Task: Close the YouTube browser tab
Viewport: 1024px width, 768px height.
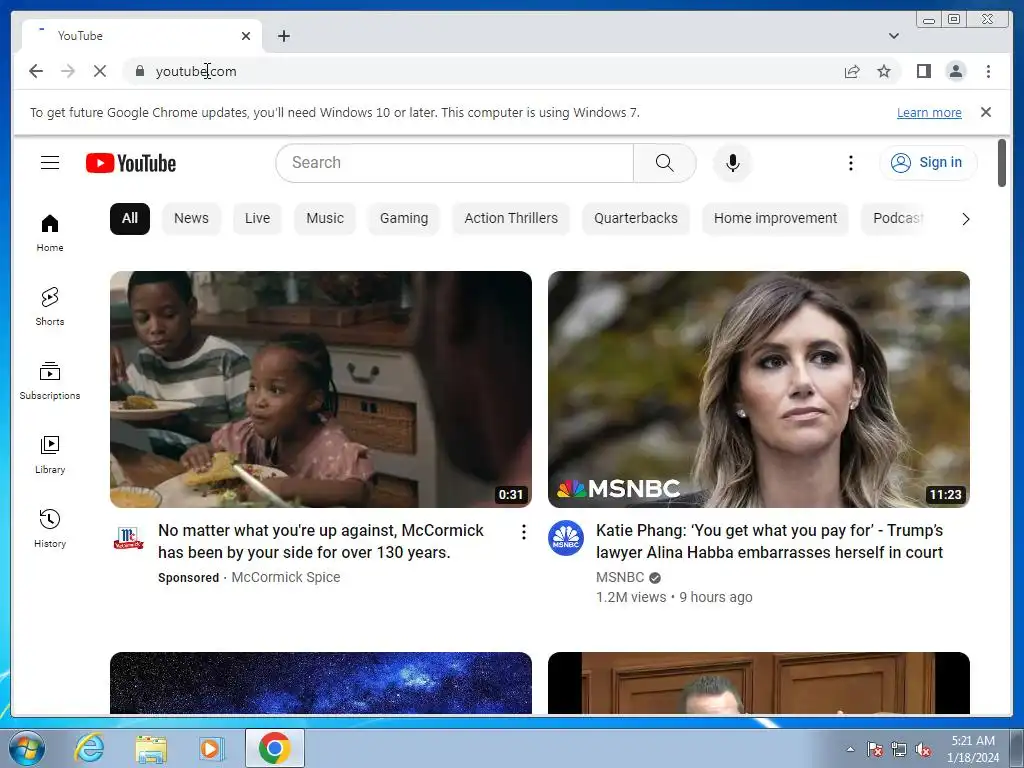Action: tap(246, 36)
